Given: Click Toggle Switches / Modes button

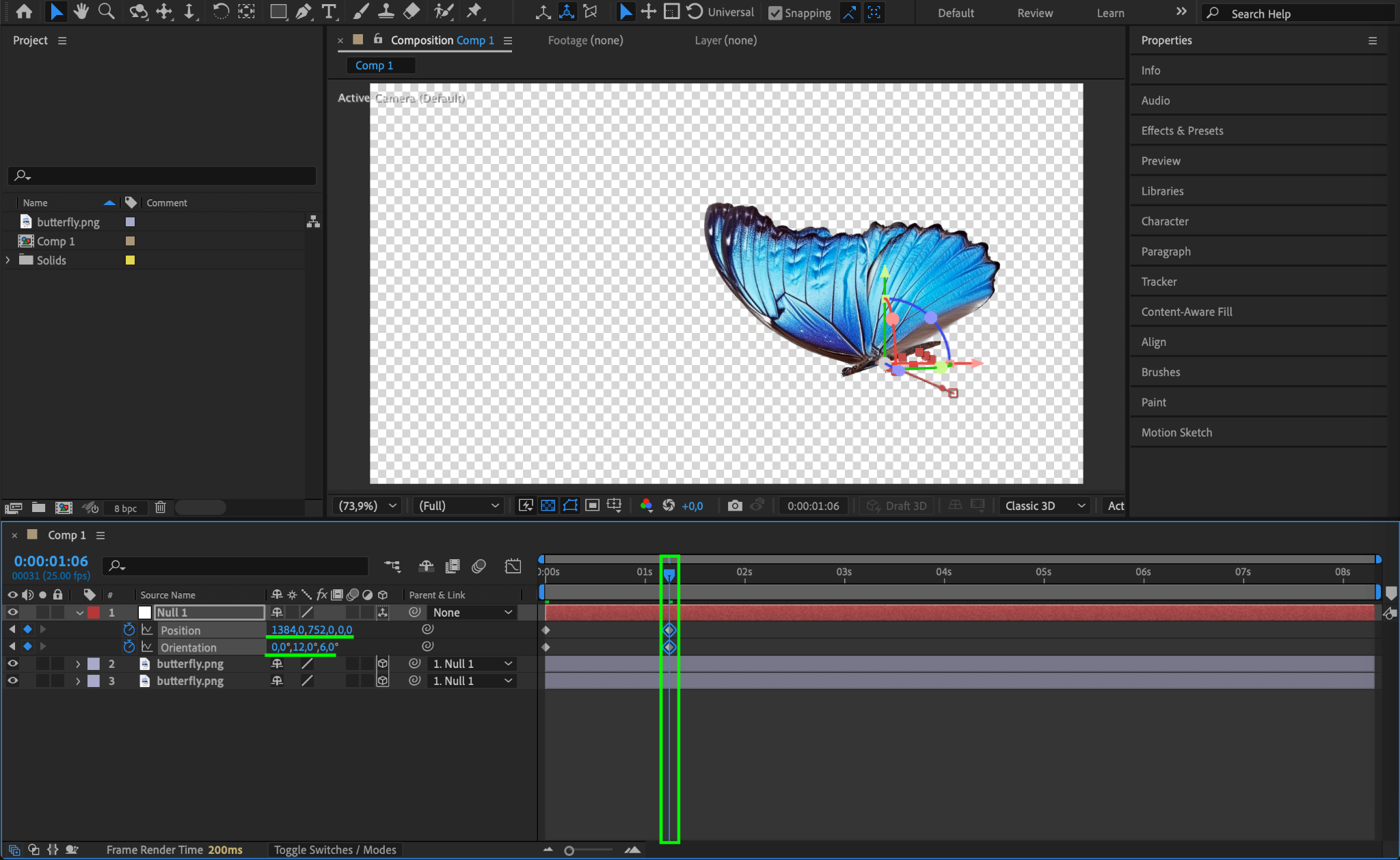Looking at the screenshot, I should point(335,850).
